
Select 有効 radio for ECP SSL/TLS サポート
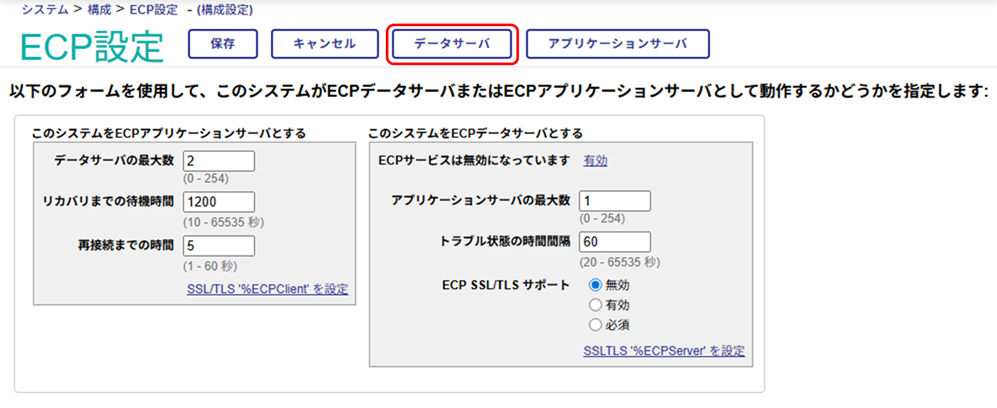tap(596, 305)
